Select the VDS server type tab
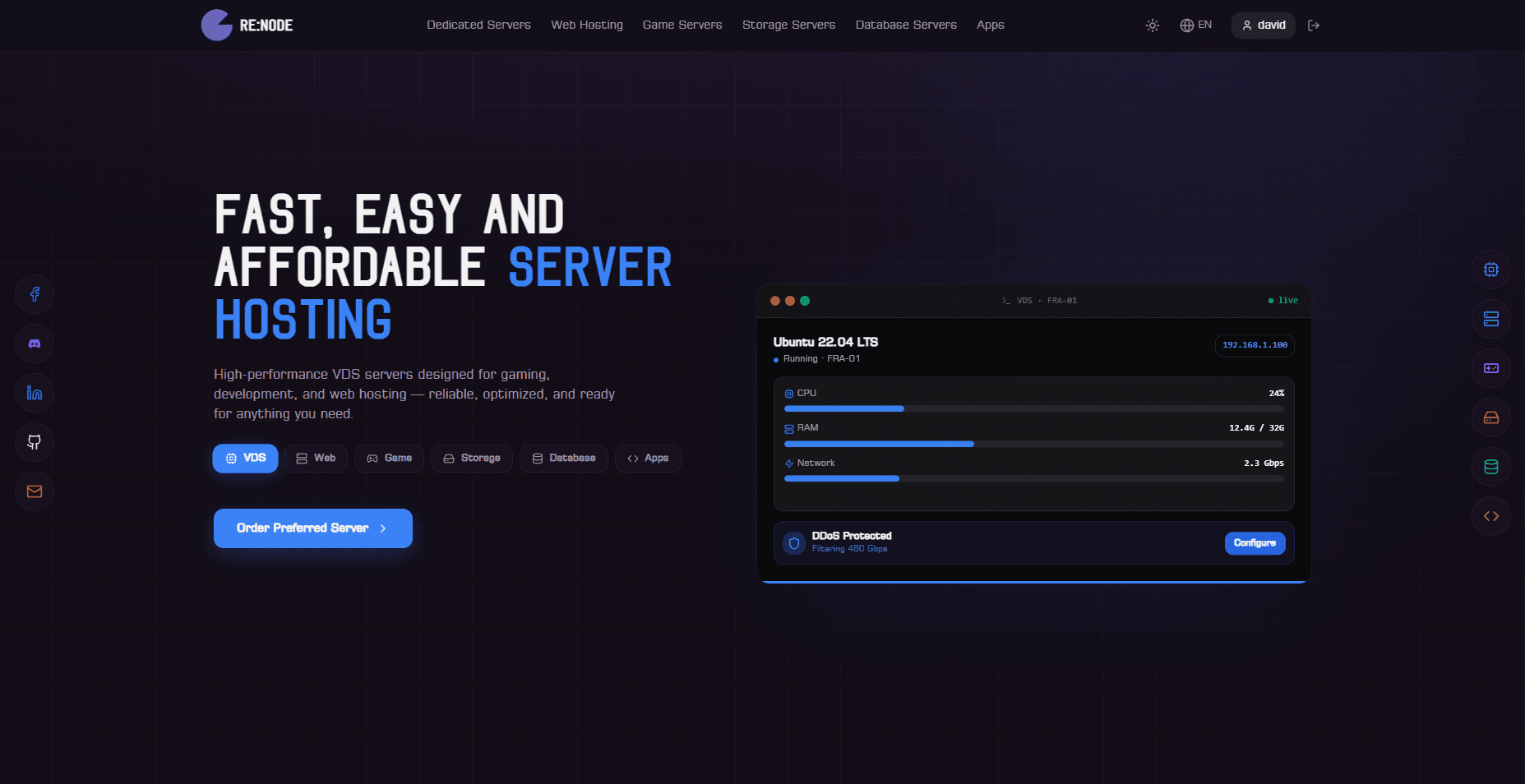Image resolution: width=1525 pixels, height=784 pixels. 245,459
